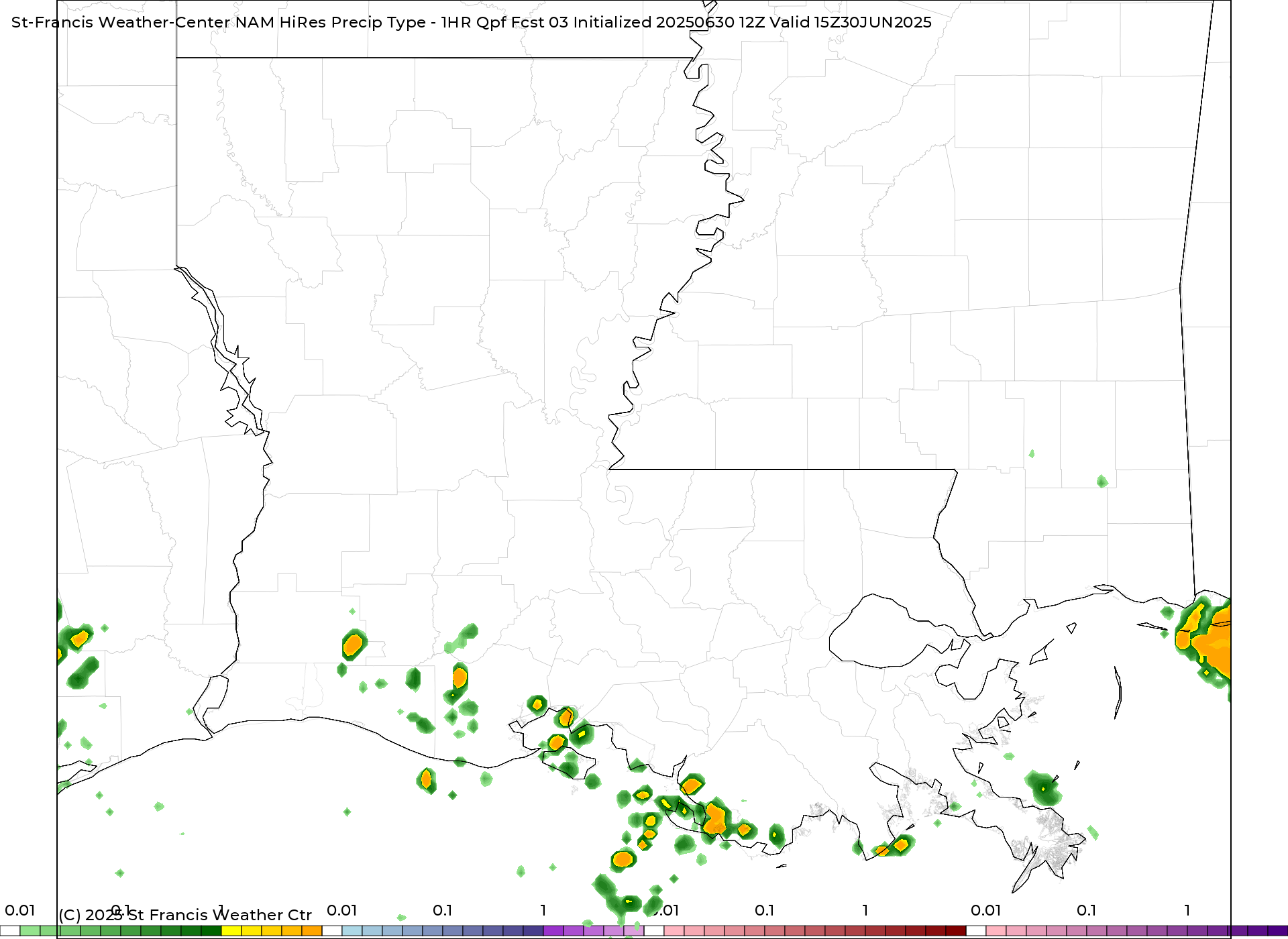Viewport: 1288px width, 939px height.
Task: Select the deepest orange swatch ending the yellow range
Action: click(312, 931)
